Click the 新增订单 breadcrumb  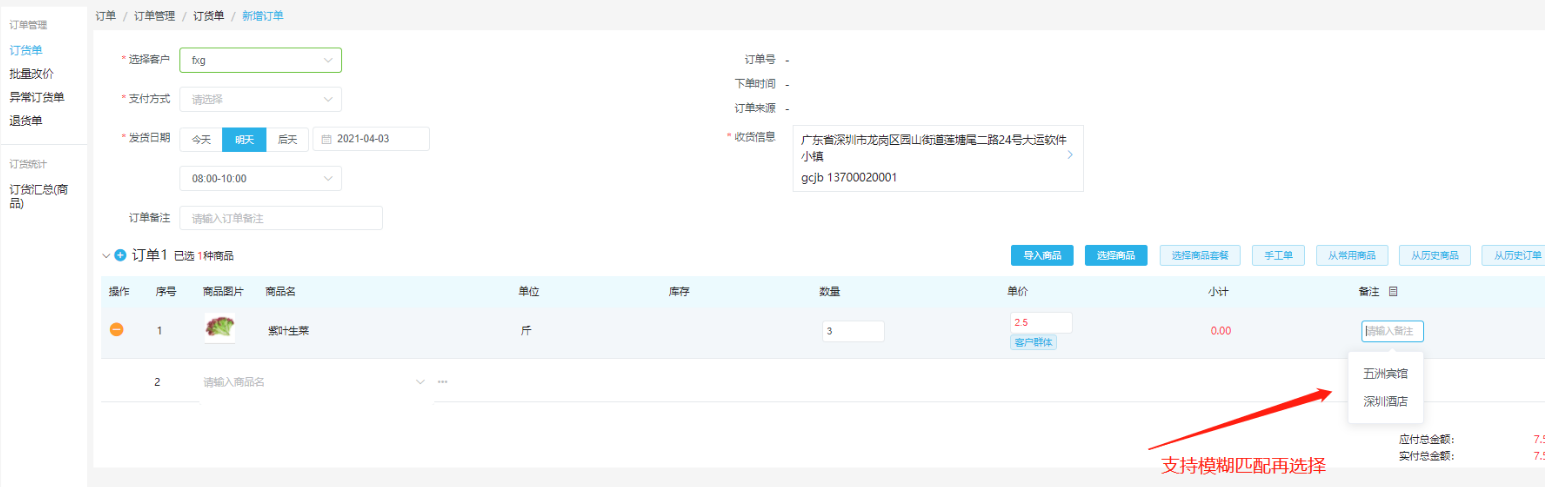tap(262, 16)
